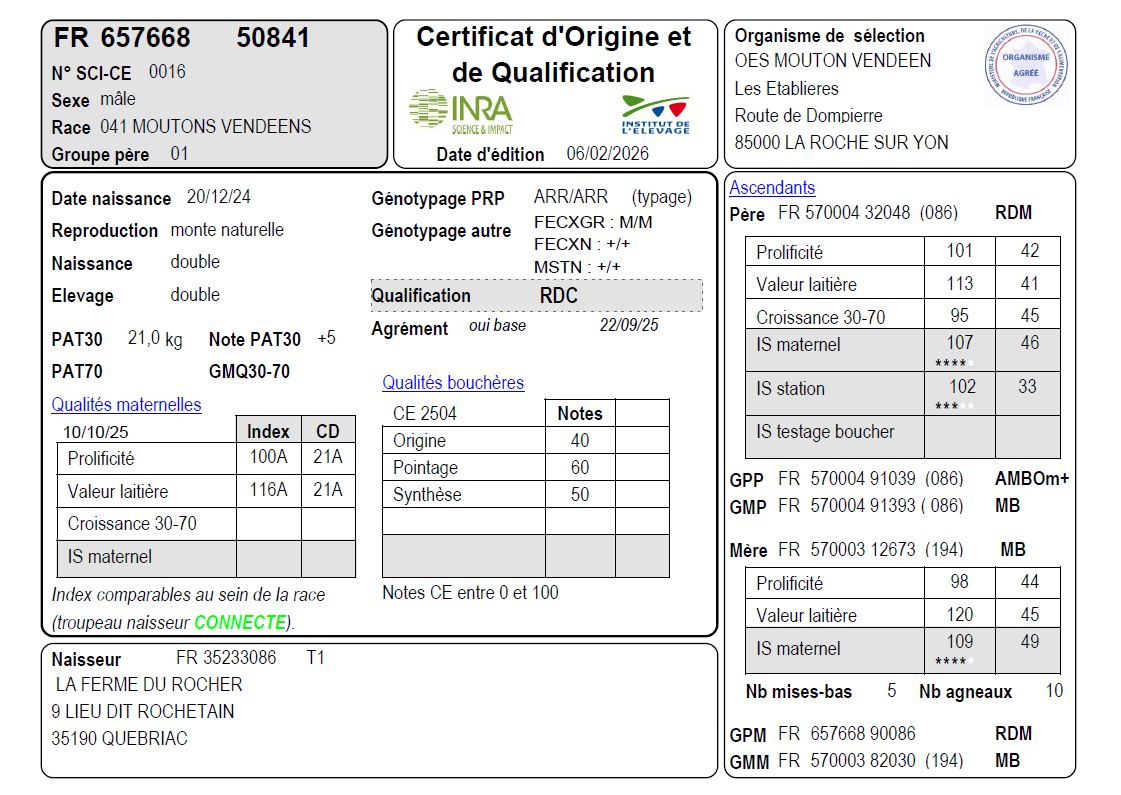Image resolution: width=1121 pixels, height=795 pixels.
Task: Open the Qualités maternelles link
Action: 126,405
